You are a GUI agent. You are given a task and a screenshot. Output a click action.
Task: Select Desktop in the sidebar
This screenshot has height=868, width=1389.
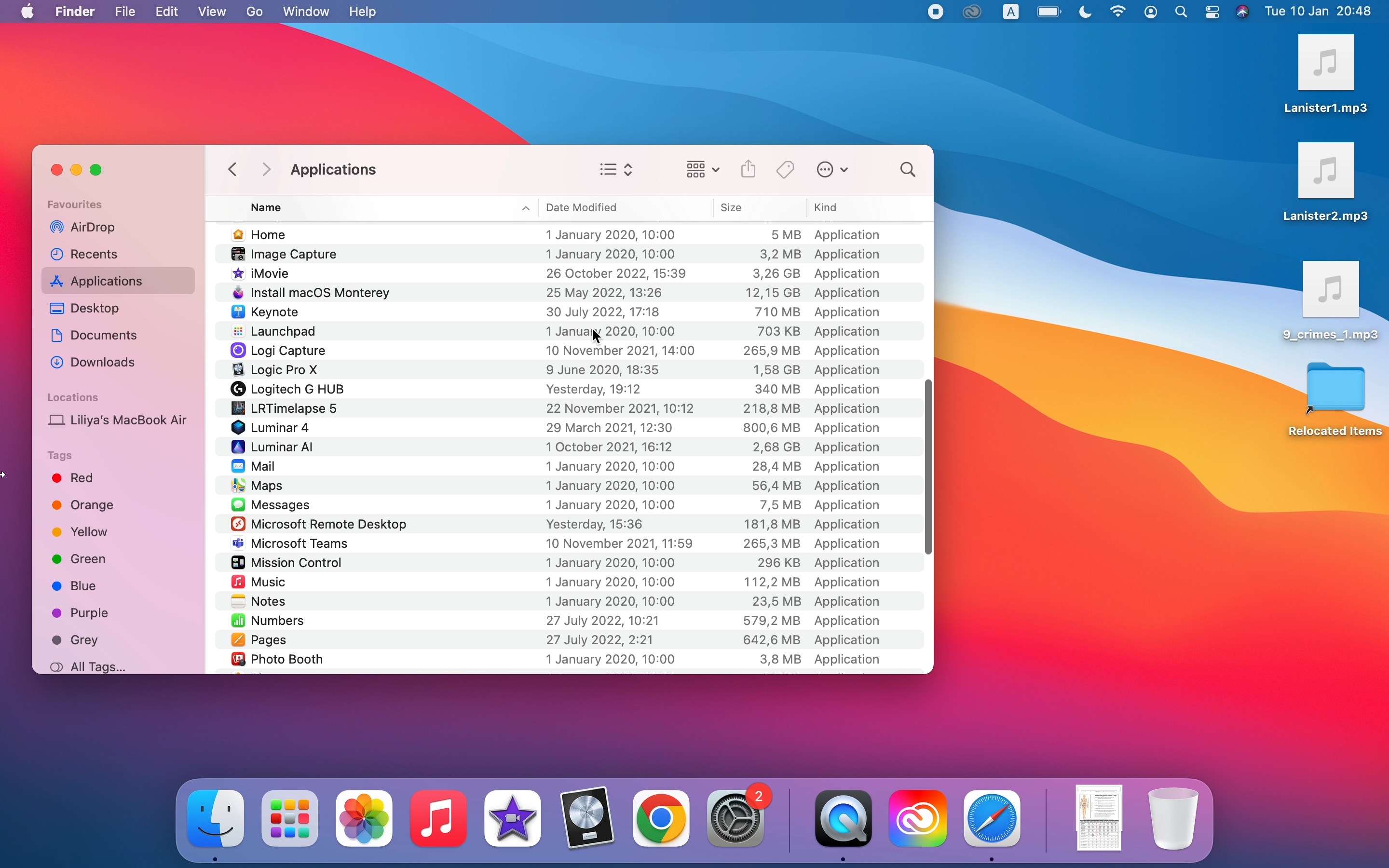tap(119, 308)
